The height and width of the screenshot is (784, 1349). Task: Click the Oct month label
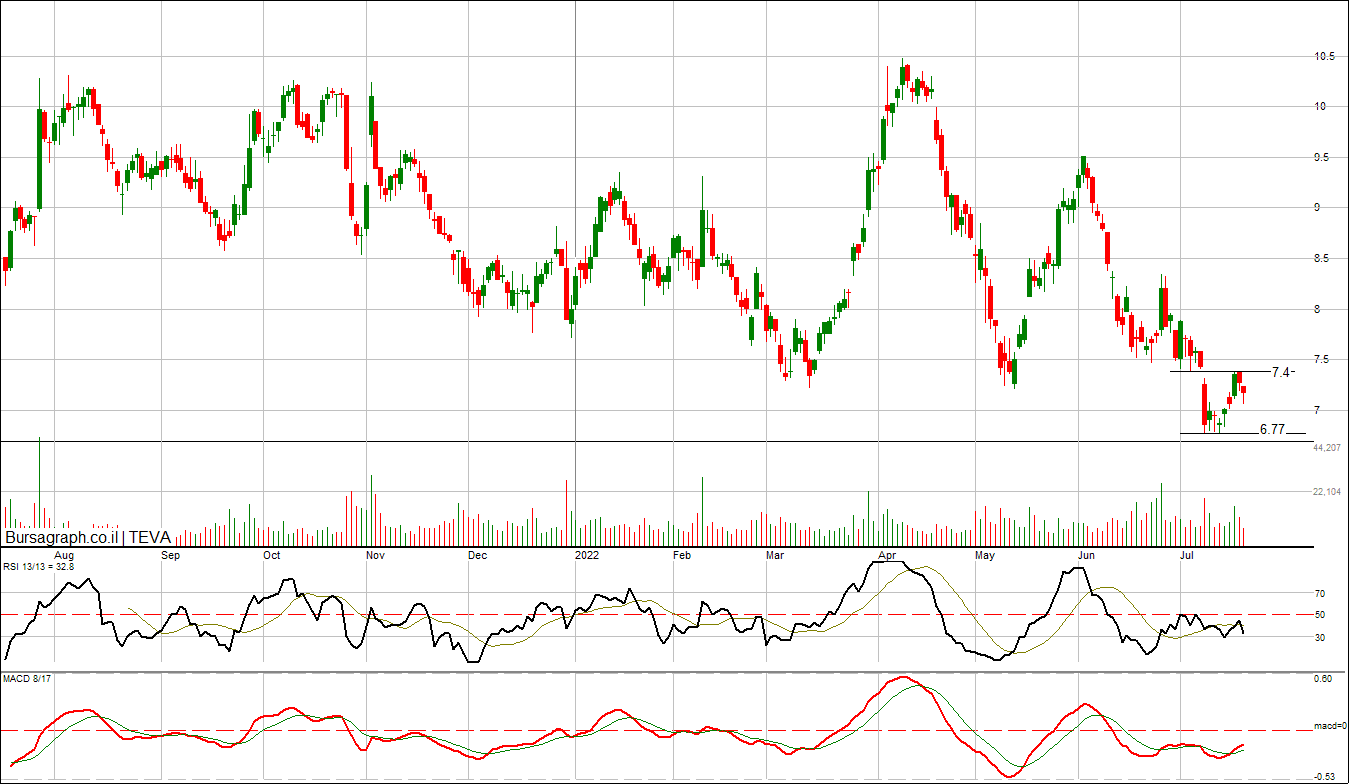pos(271,554)
